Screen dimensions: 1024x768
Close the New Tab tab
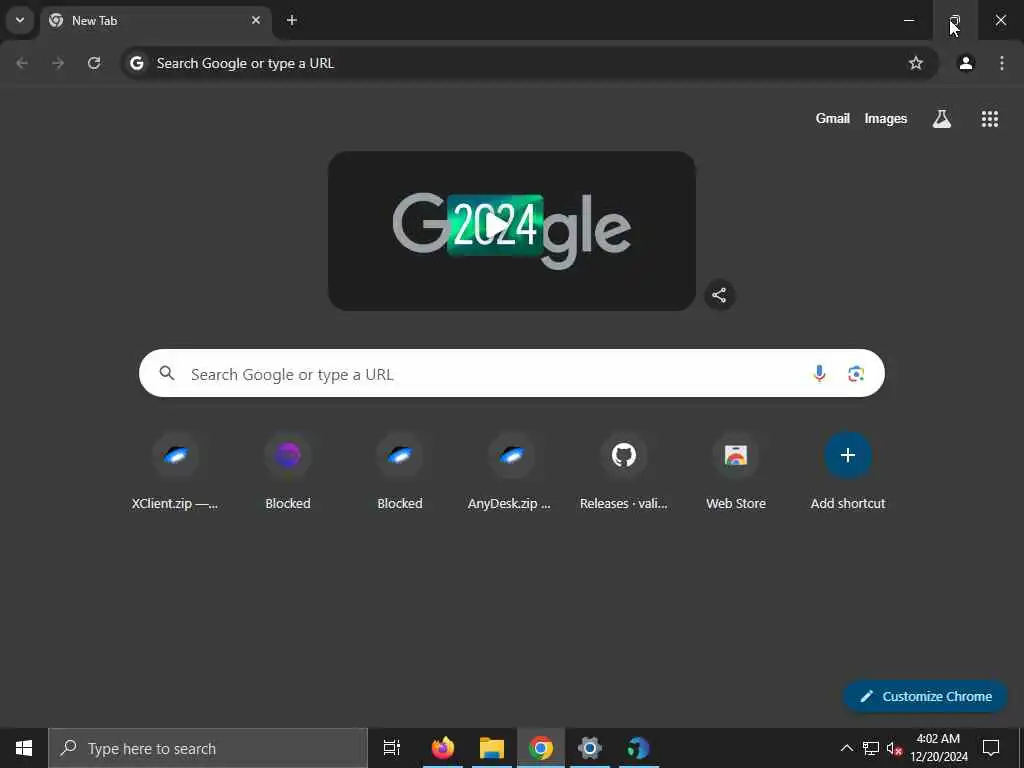(256, 20)
